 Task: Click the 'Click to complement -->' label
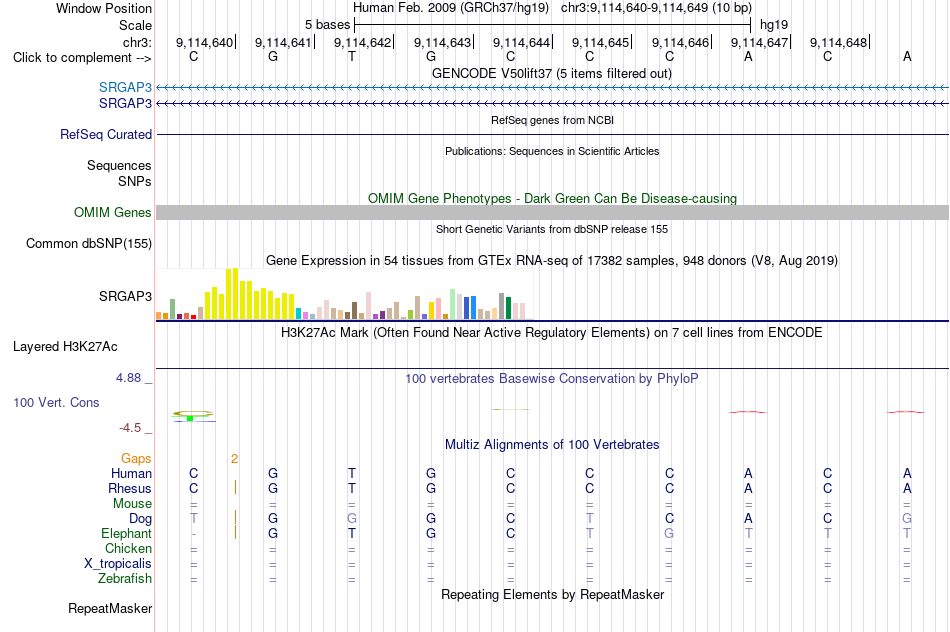pyautogui.click(x=82, y=58)
